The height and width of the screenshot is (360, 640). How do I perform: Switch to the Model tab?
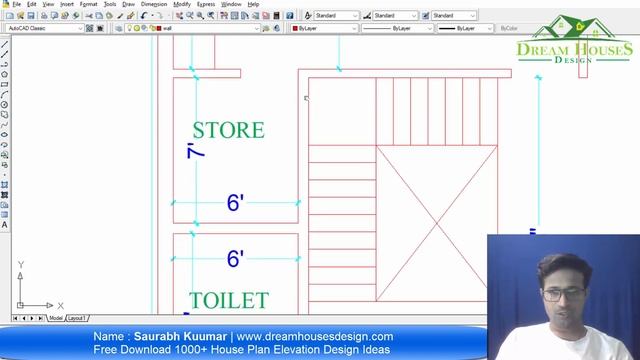pos(56,318)
